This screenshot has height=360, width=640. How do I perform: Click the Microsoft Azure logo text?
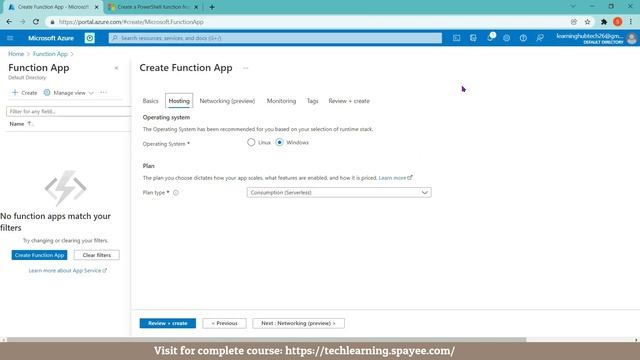[x=51, y=38]
